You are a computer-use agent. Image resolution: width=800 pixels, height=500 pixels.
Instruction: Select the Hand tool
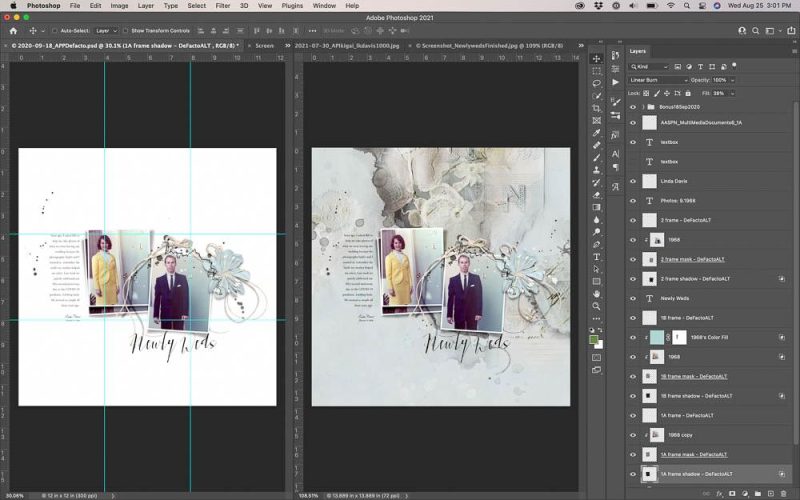point(596,294)
